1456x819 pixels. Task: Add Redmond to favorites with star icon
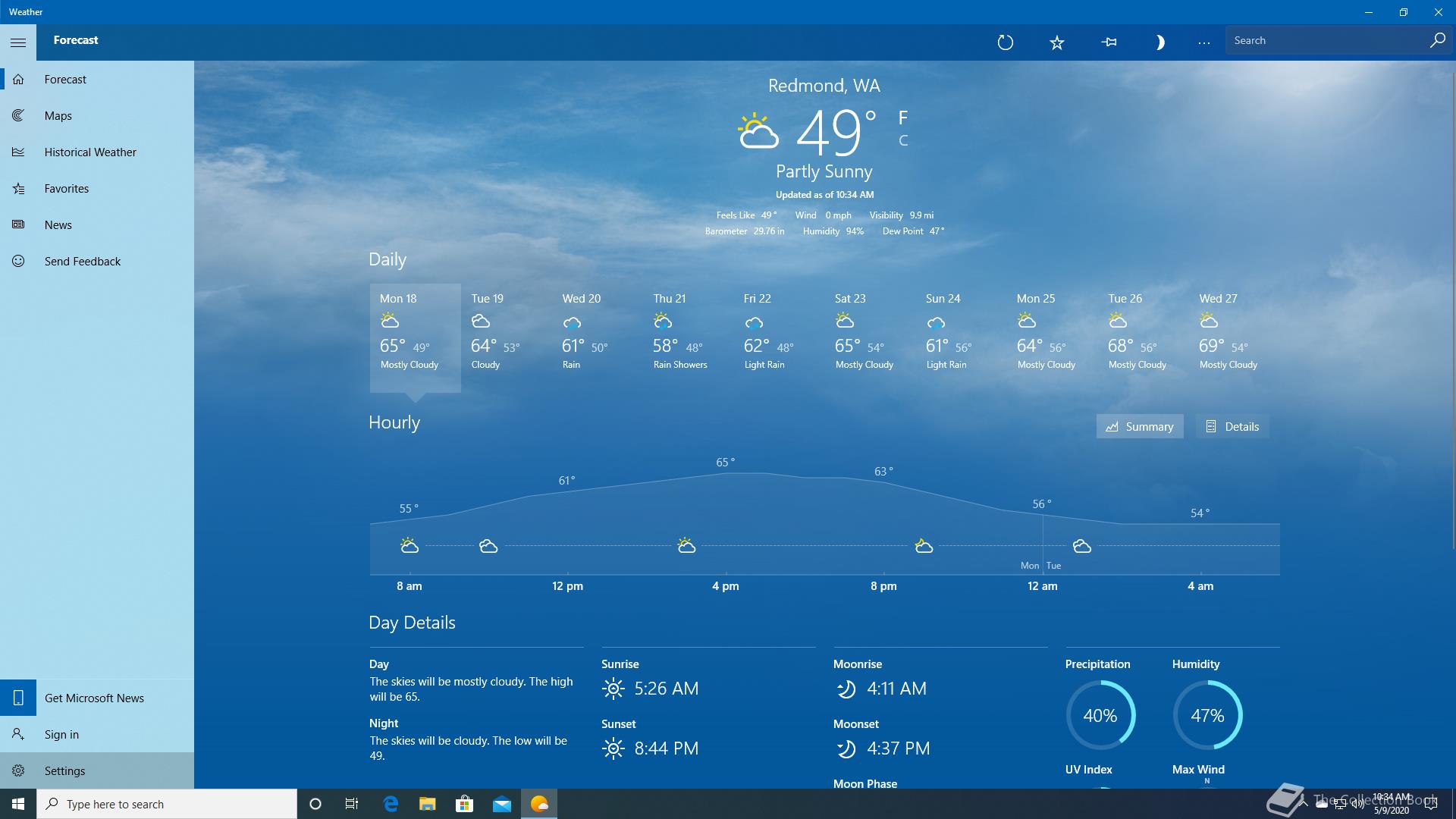pyautogui.click(x=1057, y=42)
